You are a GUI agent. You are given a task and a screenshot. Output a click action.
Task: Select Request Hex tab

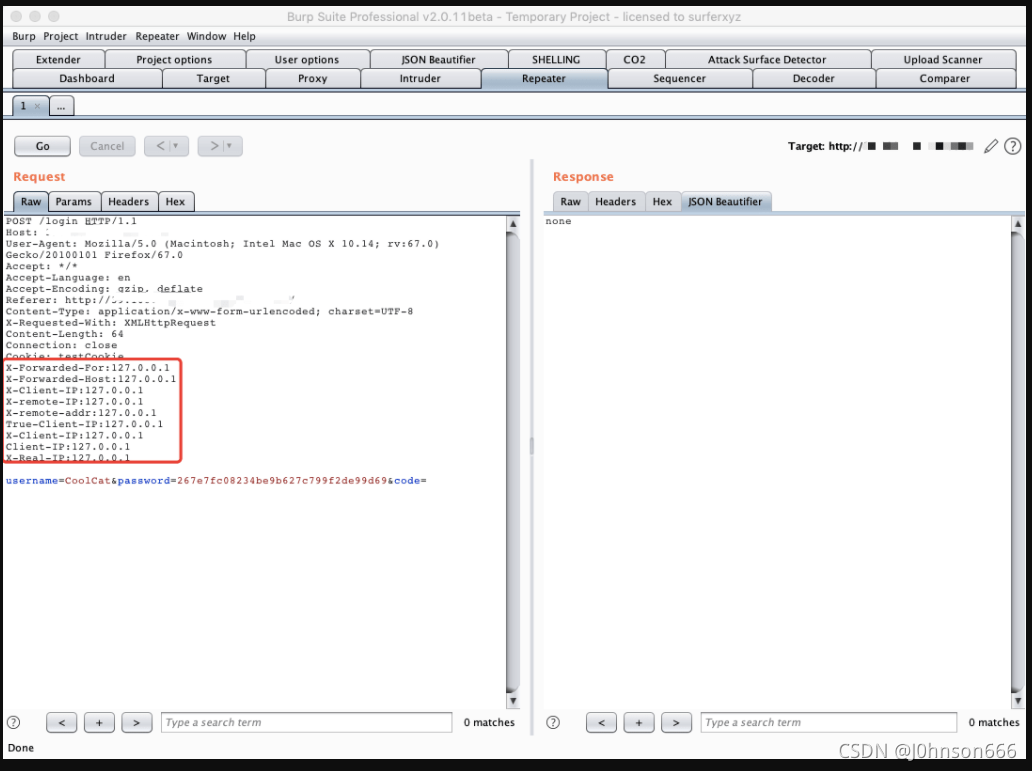[175, 201]
